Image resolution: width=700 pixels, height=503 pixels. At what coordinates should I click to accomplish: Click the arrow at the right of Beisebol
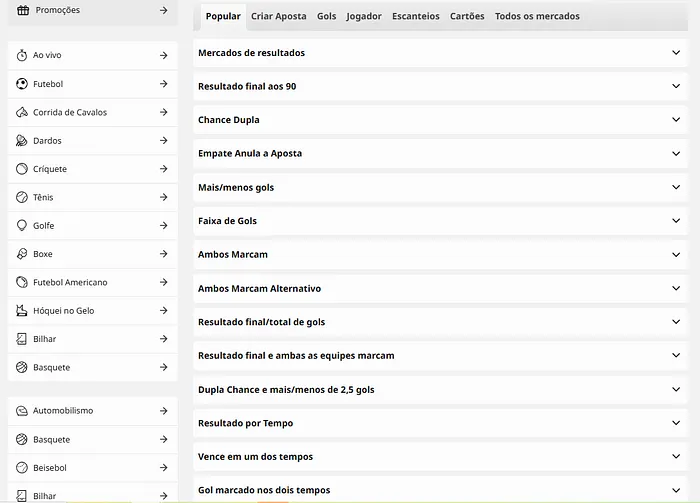pos(164,467)
